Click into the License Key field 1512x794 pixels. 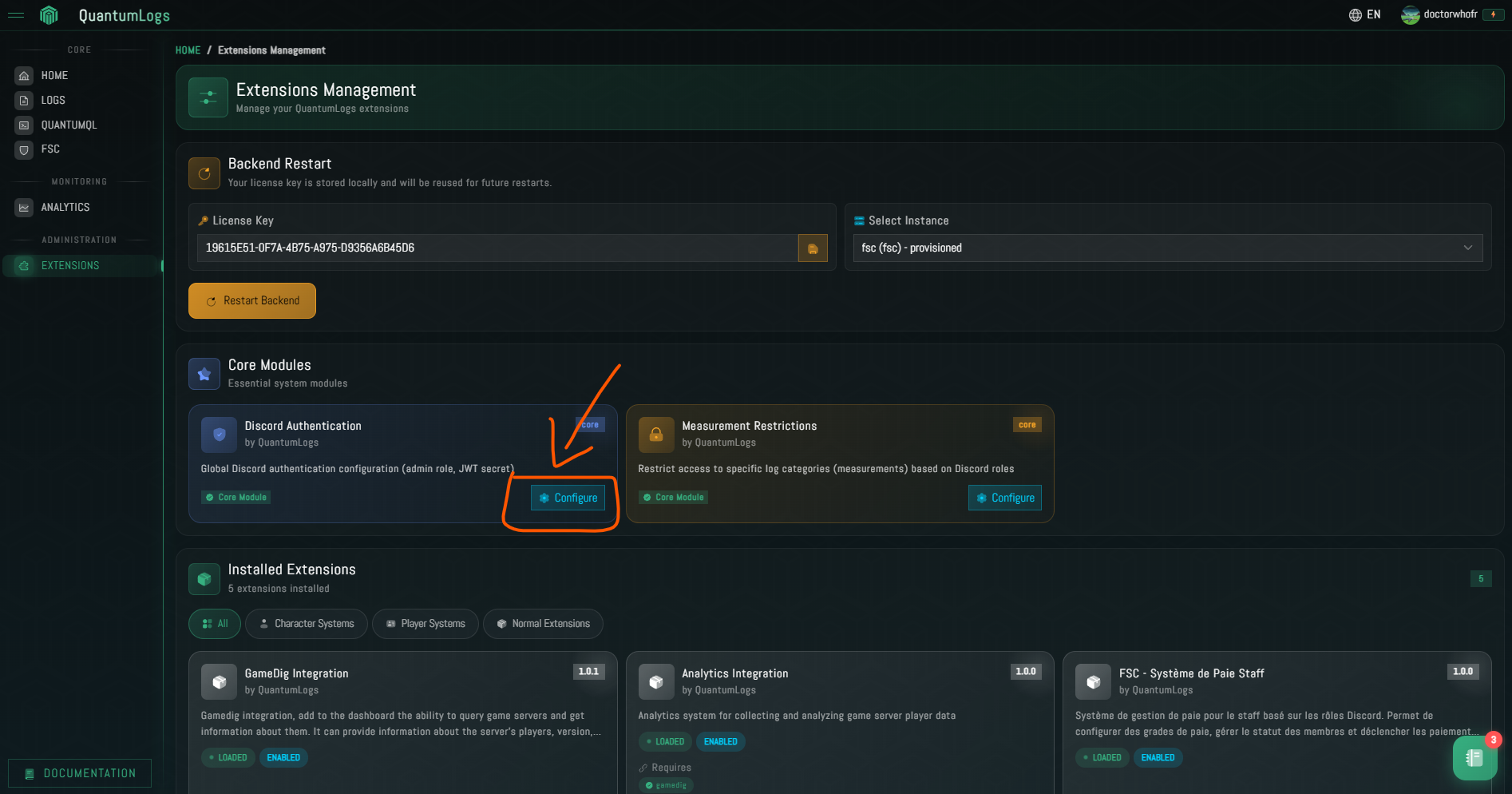tap(497, 248)
